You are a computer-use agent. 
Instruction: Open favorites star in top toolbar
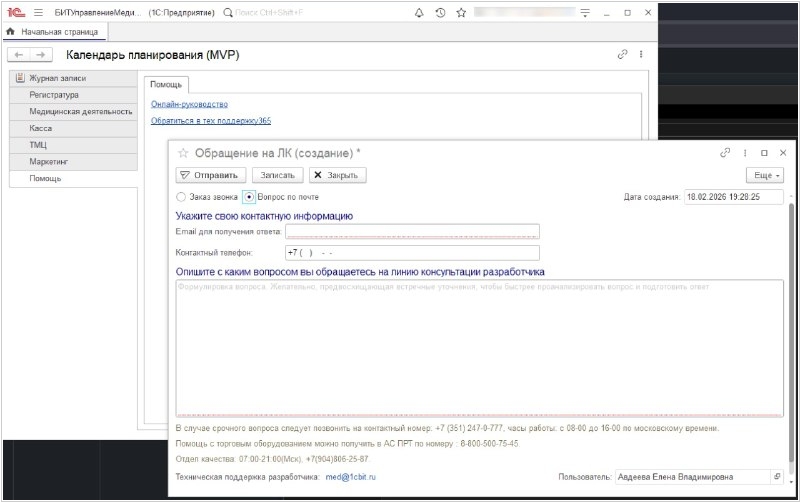coord(460,13)
